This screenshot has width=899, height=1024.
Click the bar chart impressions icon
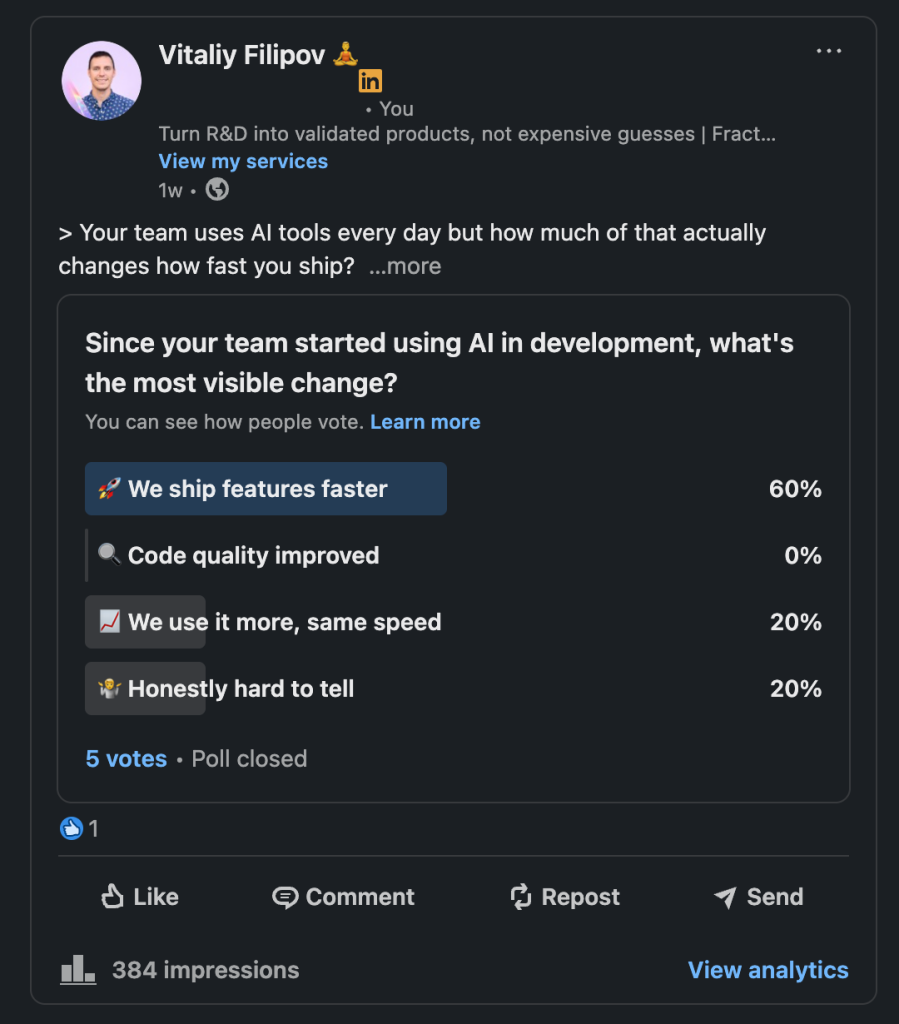(78, 969)
